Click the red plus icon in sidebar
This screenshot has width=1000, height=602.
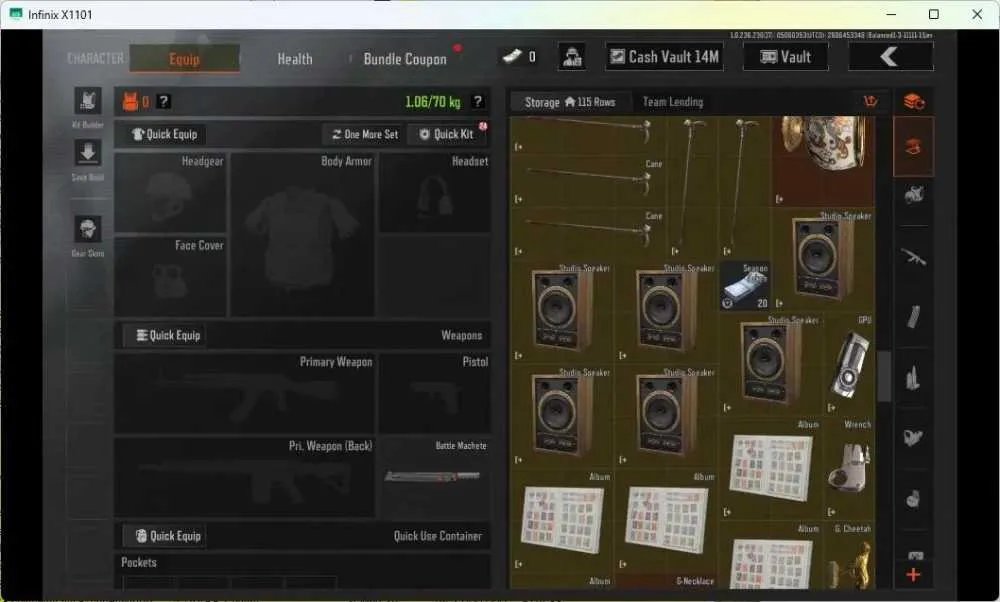point(913,575)
